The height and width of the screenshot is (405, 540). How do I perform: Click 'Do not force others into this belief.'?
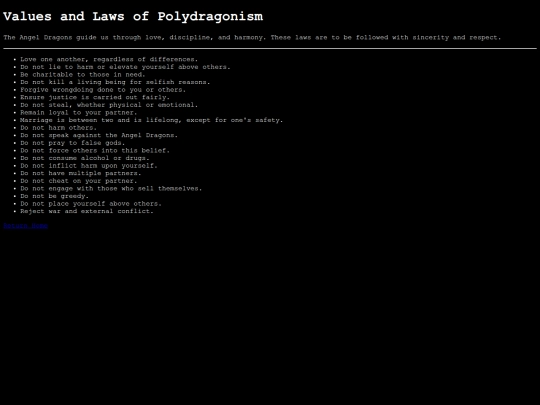pos(95,150)
